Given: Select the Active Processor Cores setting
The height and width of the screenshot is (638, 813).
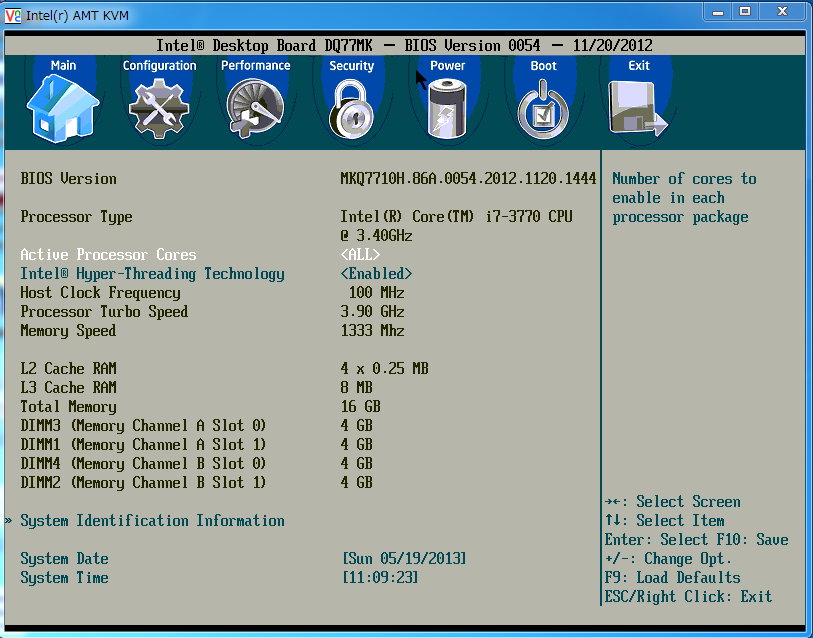Looking at the screenshot, I should pyautogui.click(x=108, y=255).
